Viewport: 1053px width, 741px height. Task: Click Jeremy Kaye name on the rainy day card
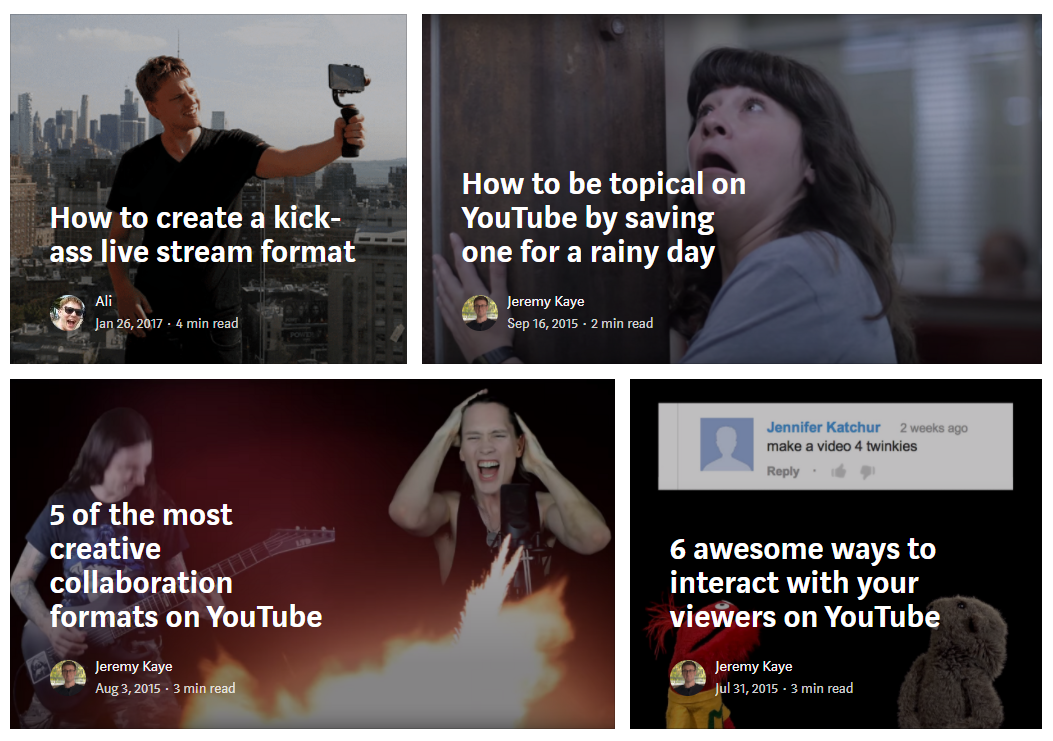pos(545,302)
